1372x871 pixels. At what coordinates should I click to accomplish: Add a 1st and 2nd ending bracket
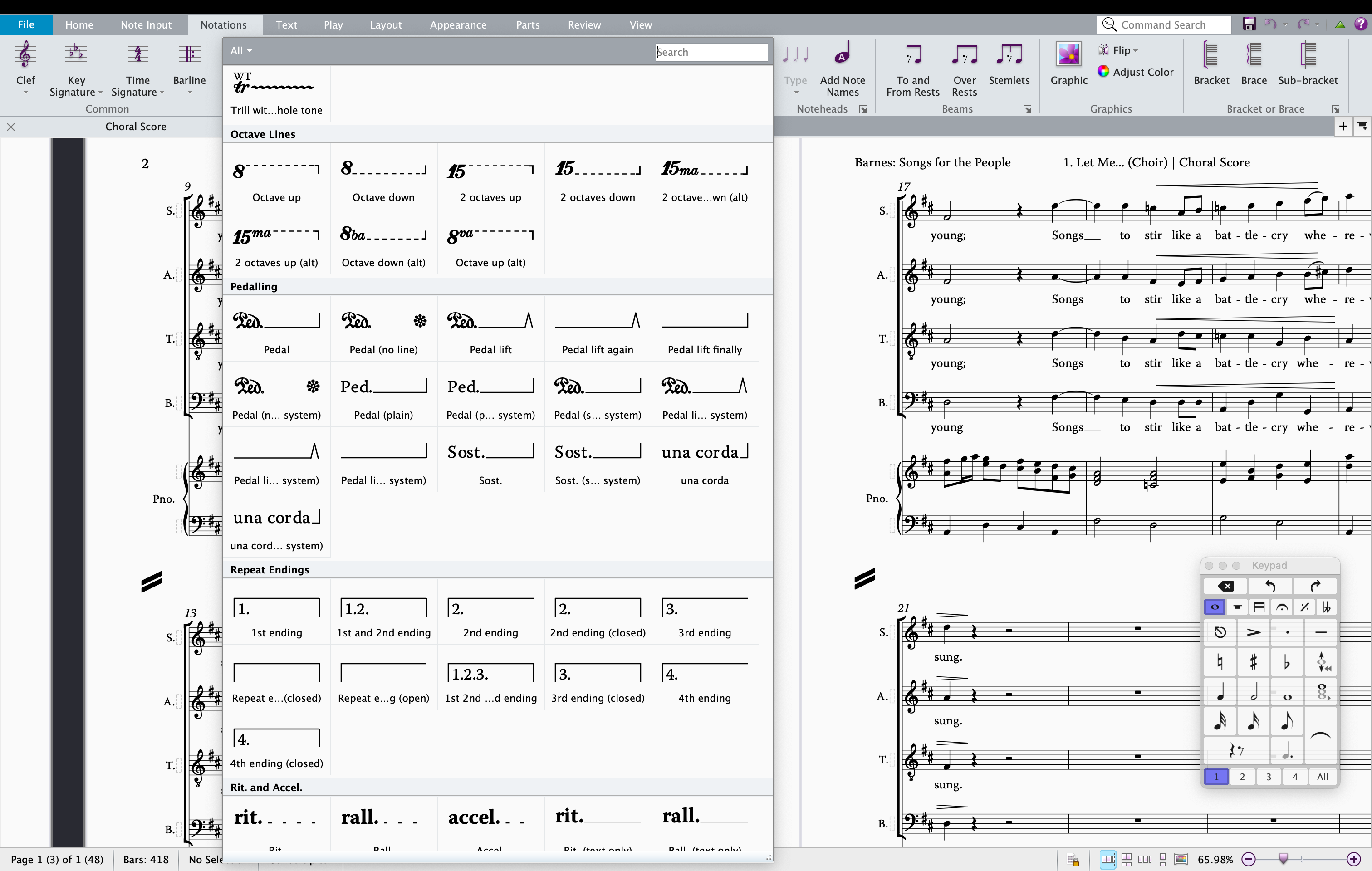[x=383, y=612]
